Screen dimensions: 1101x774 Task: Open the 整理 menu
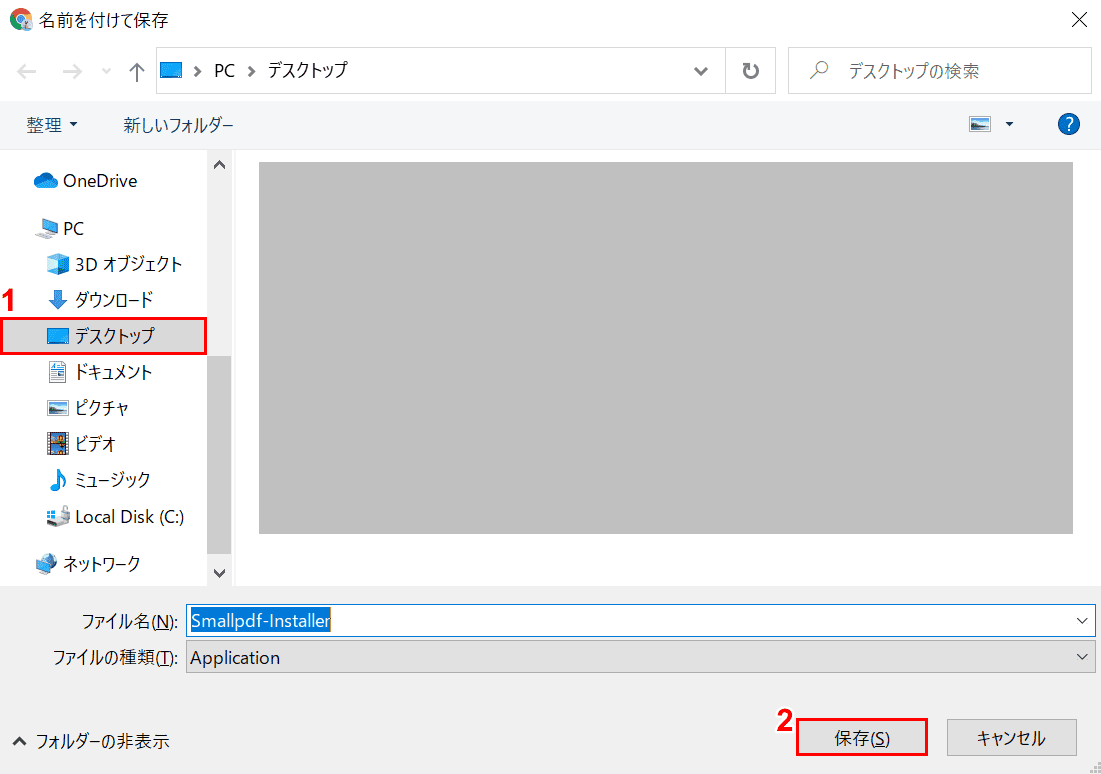[x=51, y=125]
